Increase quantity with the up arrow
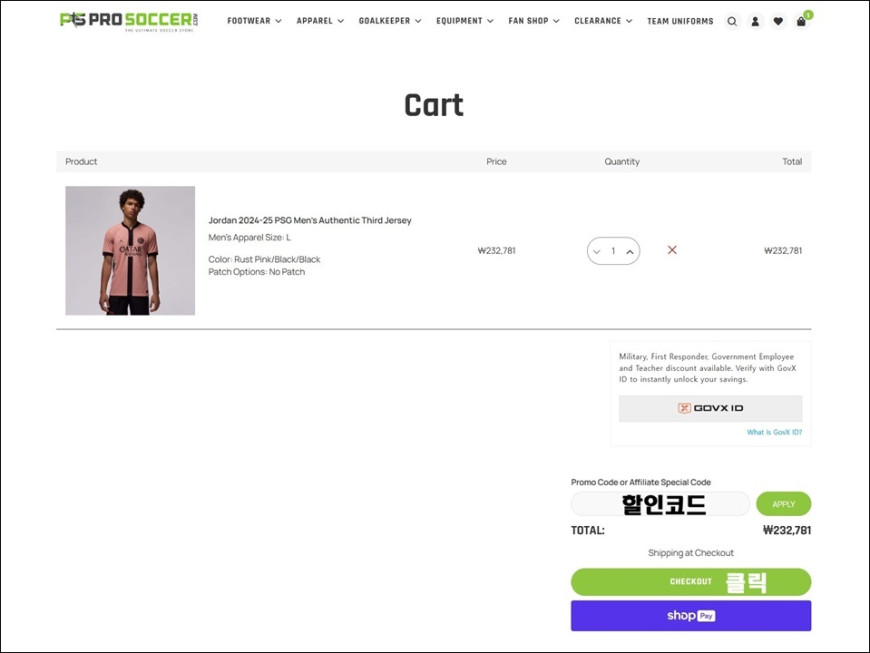The width and height of the screenshot is (870, 653). point(630,251)
